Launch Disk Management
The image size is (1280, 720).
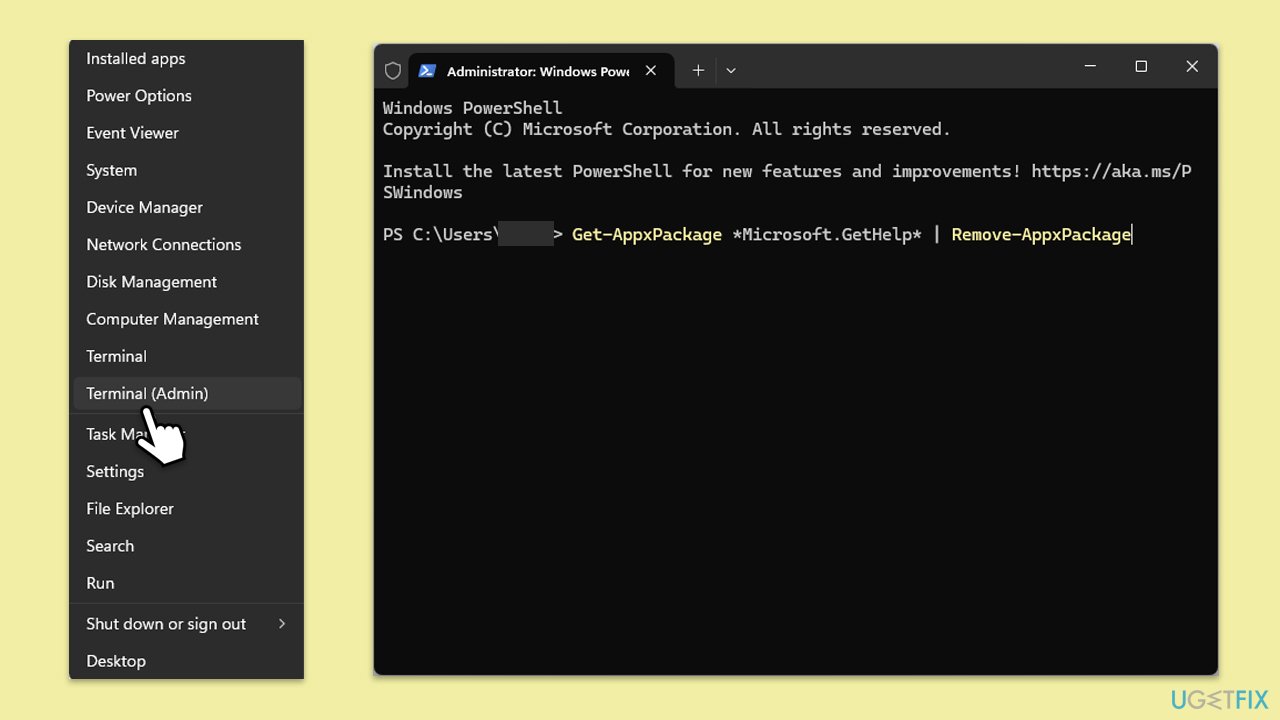(187, 282)
